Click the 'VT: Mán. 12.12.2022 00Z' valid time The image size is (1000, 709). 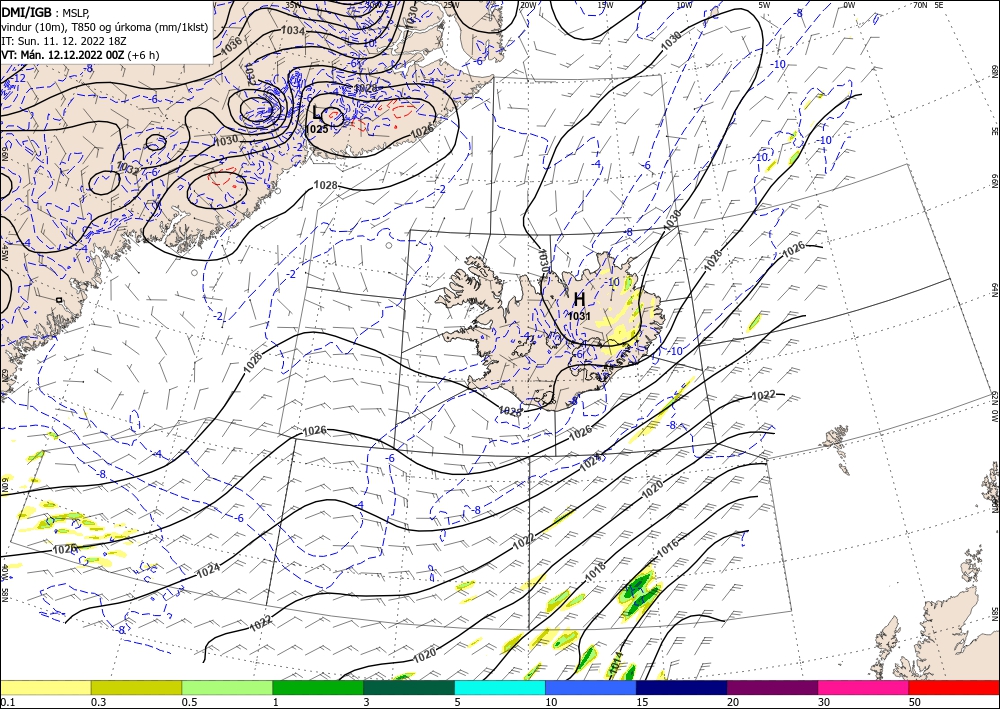[x=62, y=55]
